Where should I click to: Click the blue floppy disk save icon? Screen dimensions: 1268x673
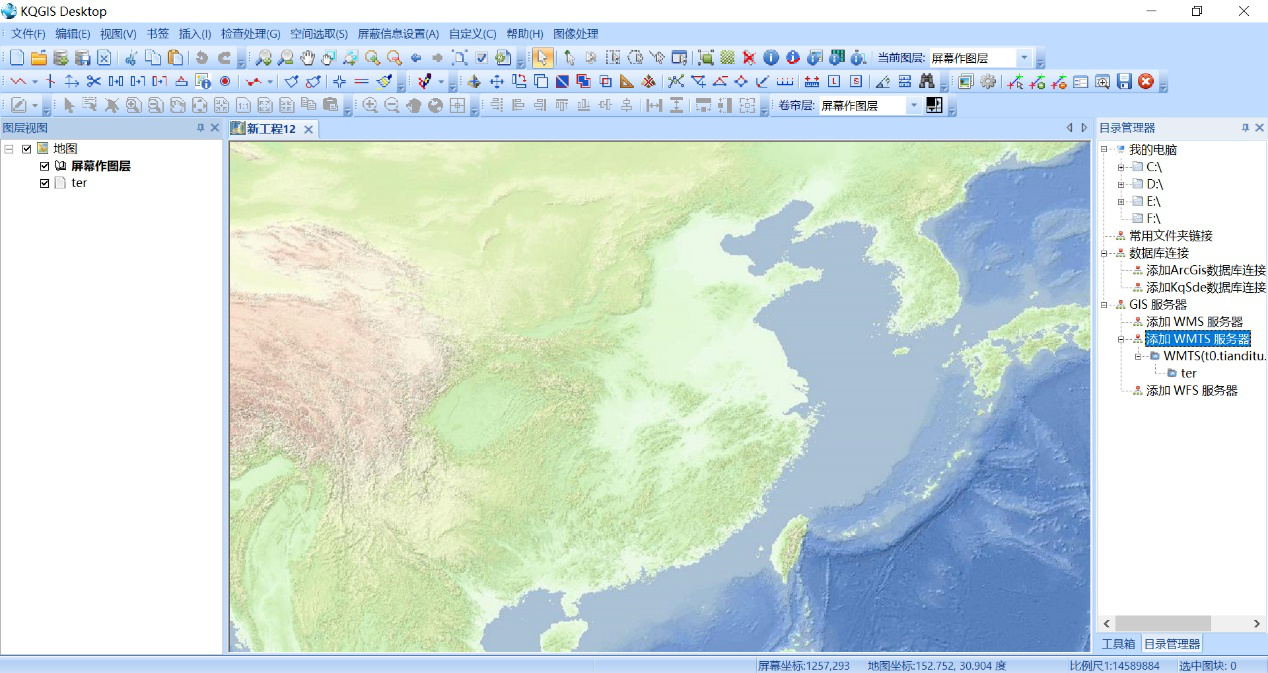click(x=1124, y=82)
